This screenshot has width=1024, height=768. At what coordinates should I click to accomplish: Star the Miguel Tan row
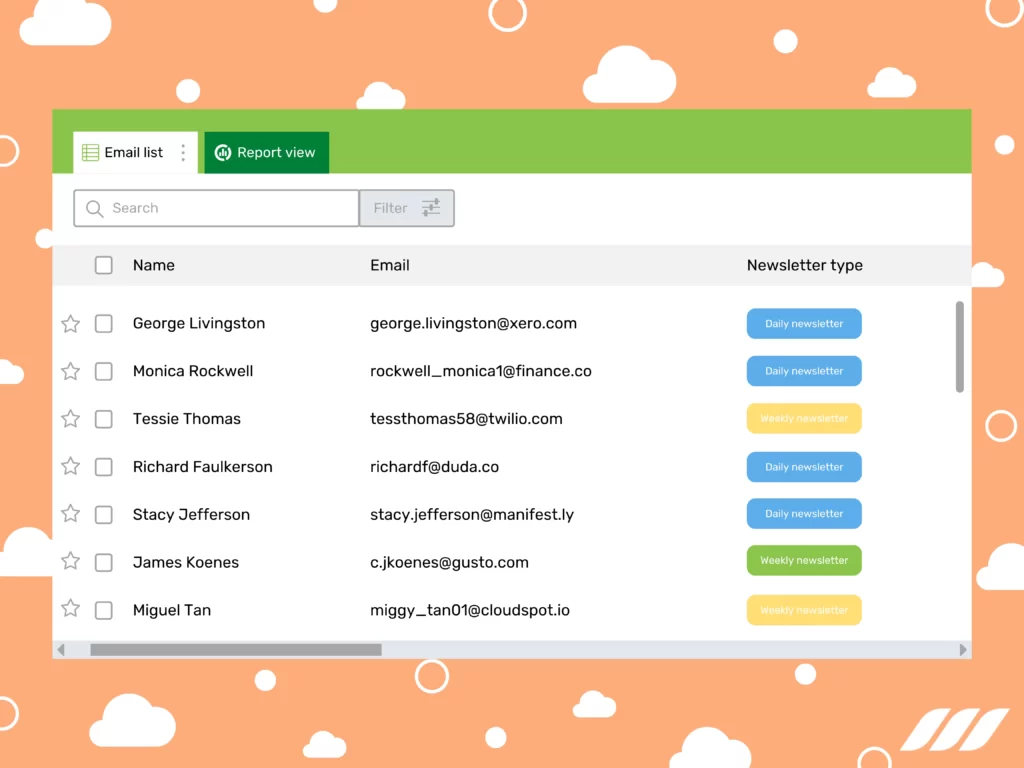click(70, 610)
